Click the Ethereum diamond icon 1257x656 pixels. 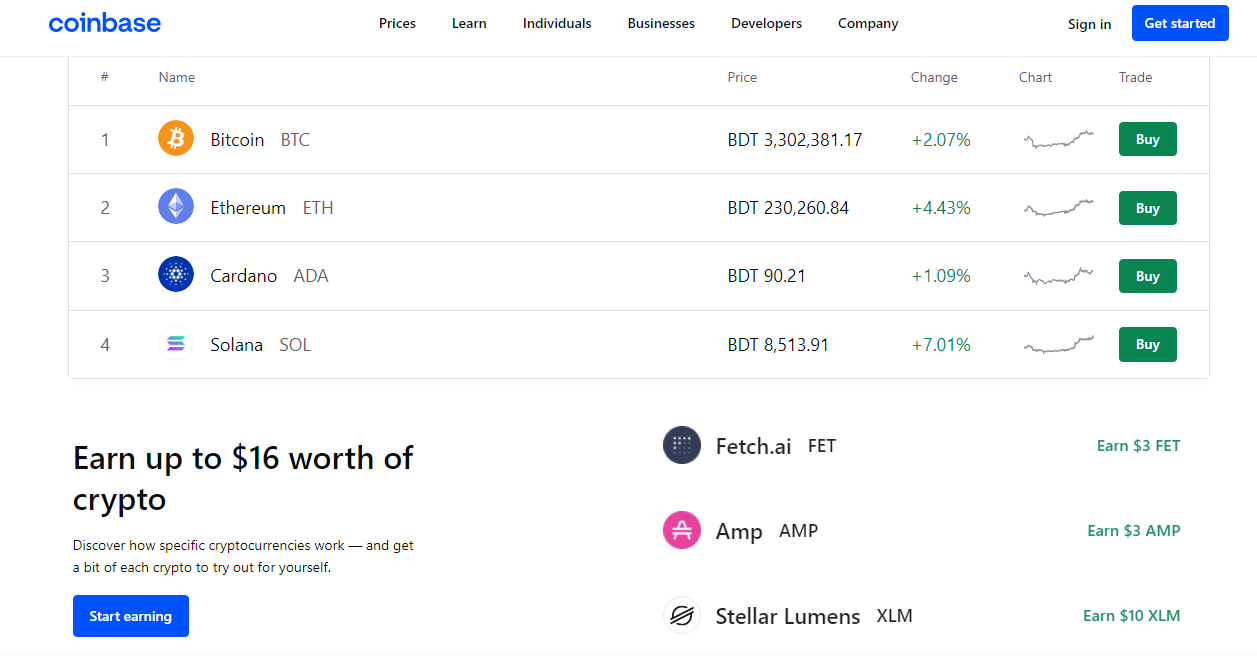tap(176, 207)
